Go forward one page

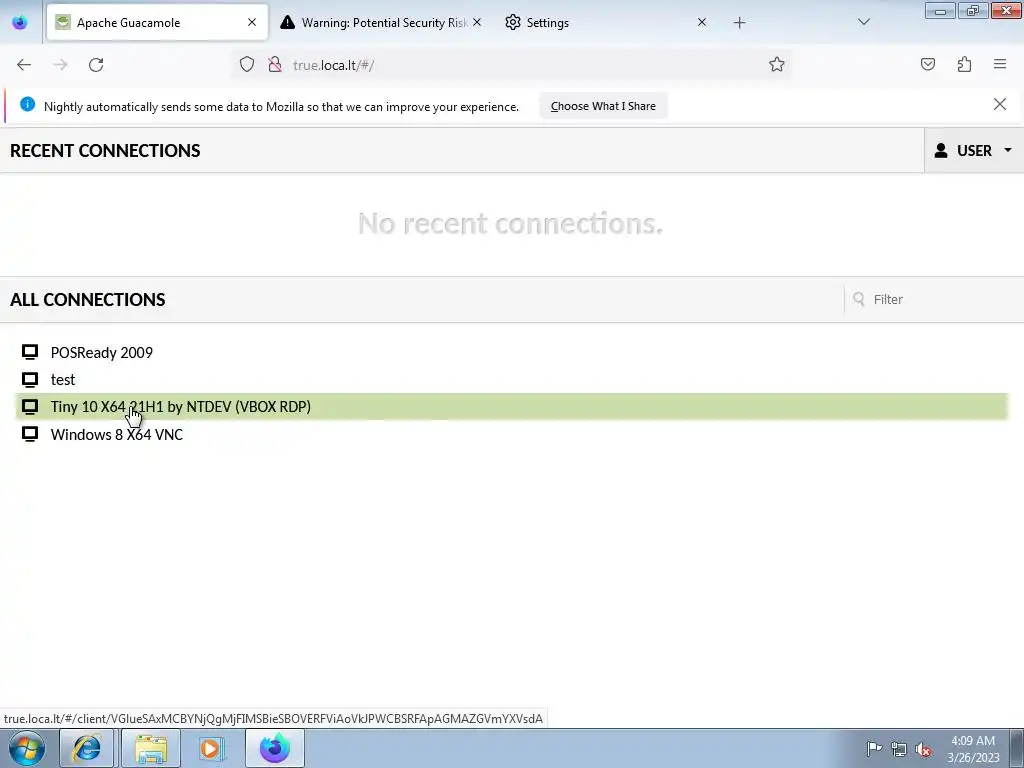[60, 65]
